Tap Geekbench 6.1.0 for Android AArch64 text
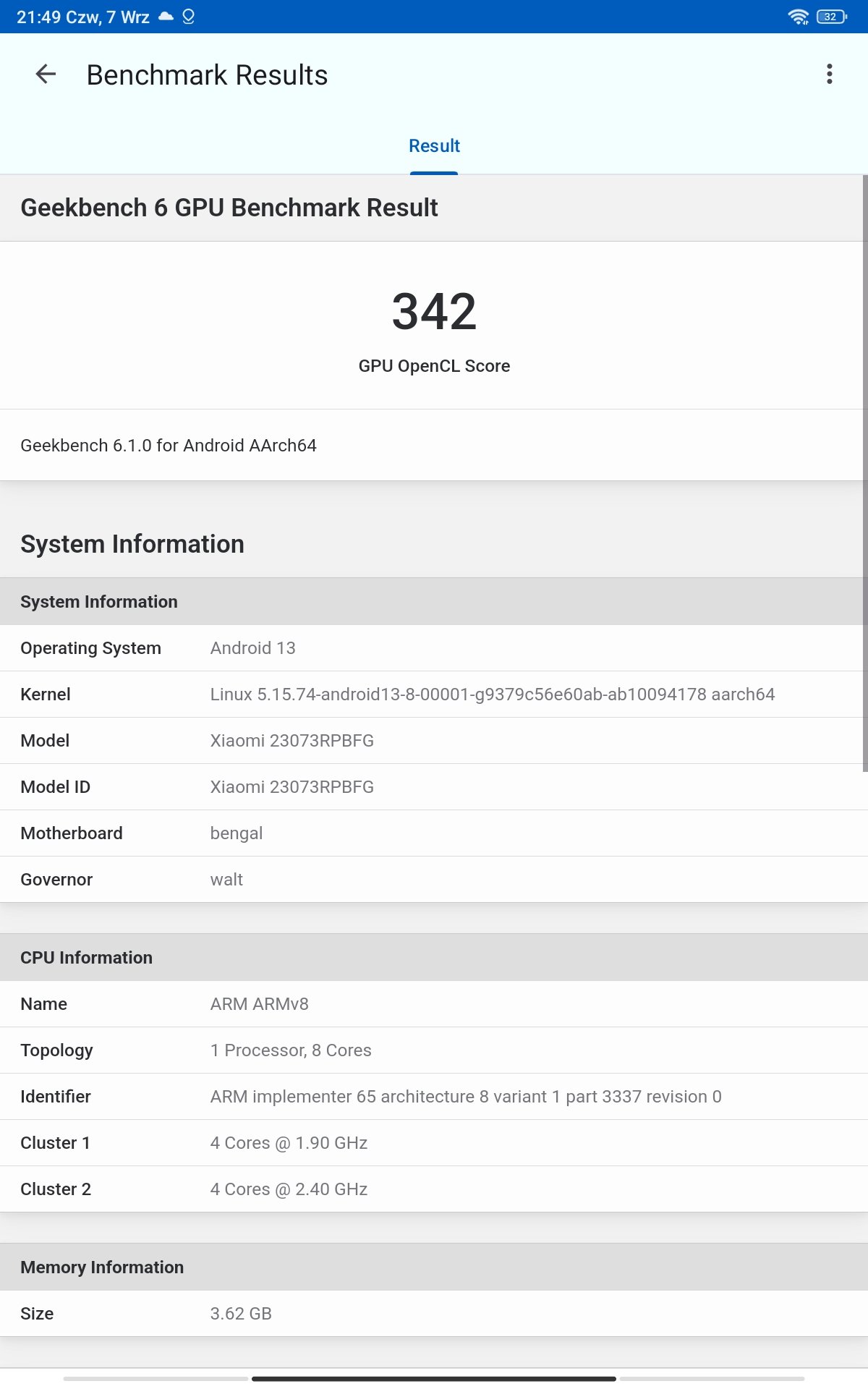 (169, 446)
